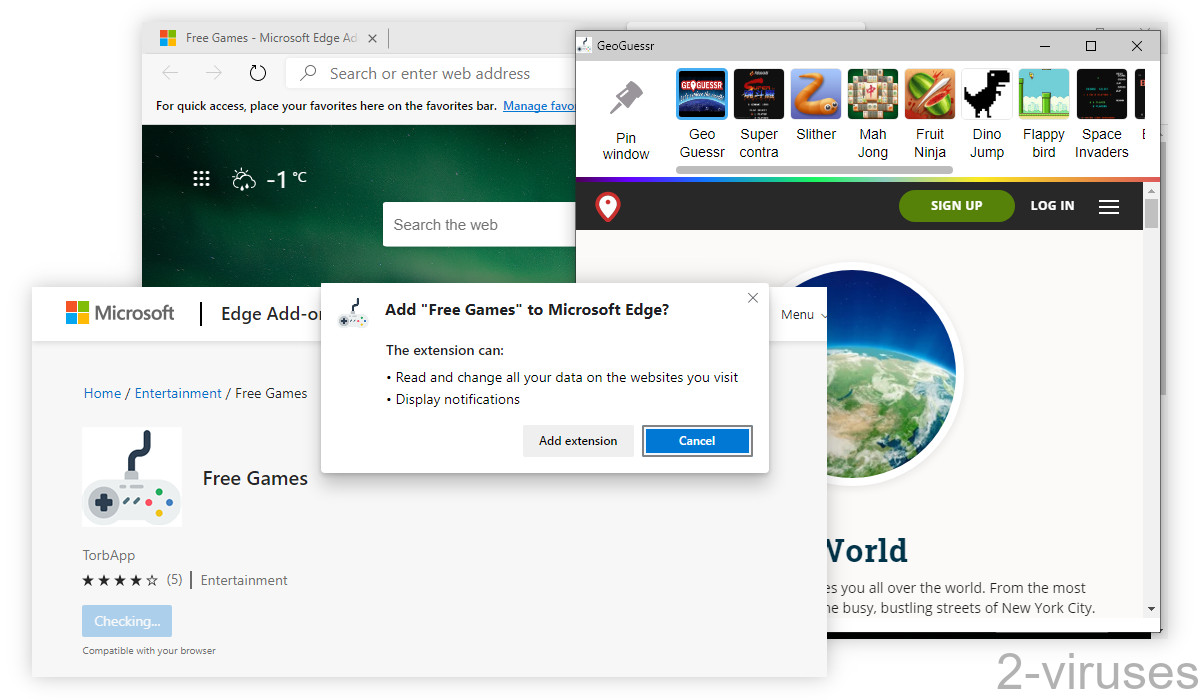
Task: Select the Slither game icon
Action: click(x=815, y=93)
